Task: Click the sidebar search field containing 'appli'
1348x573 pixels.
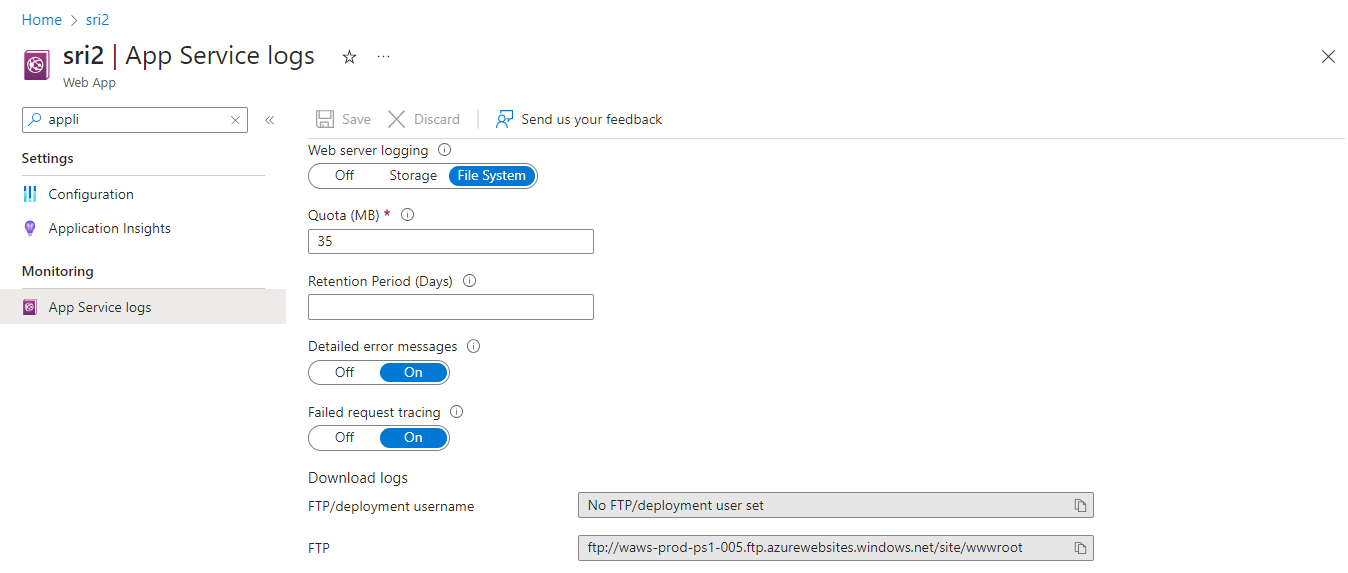Action: (135, 119)
